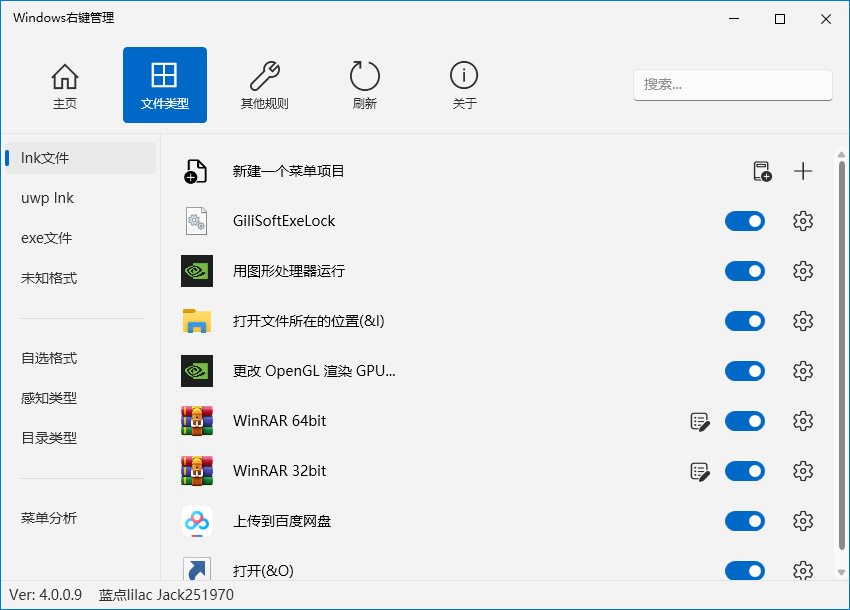The width and height of the screenshot is (850, 610).
Task: Select lnk文件 in the sidebar
Action: pyautogui.click(x=80, y=158)
